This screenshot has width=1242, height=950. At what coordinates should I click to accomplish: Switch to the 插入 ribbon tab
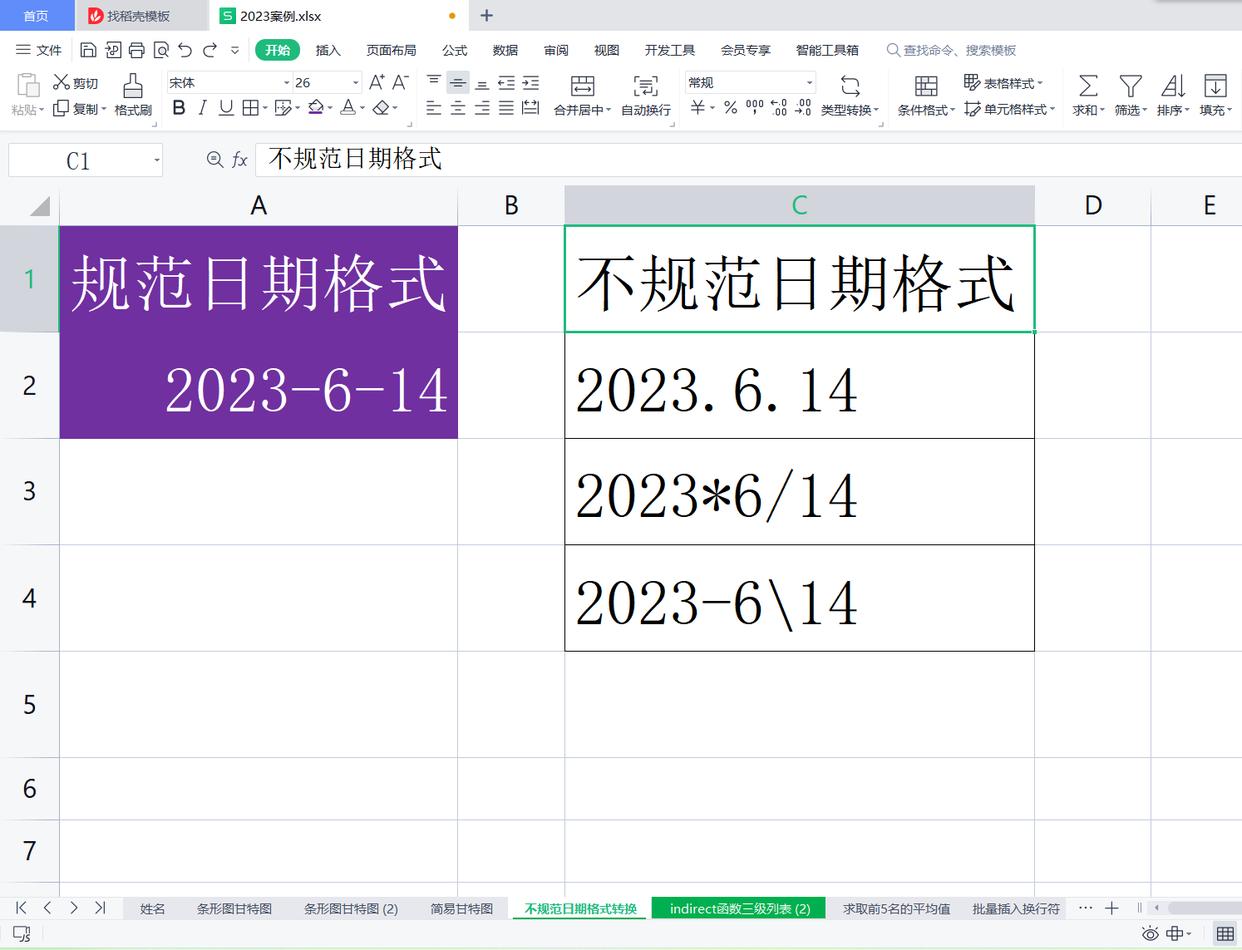click(328, 50)
